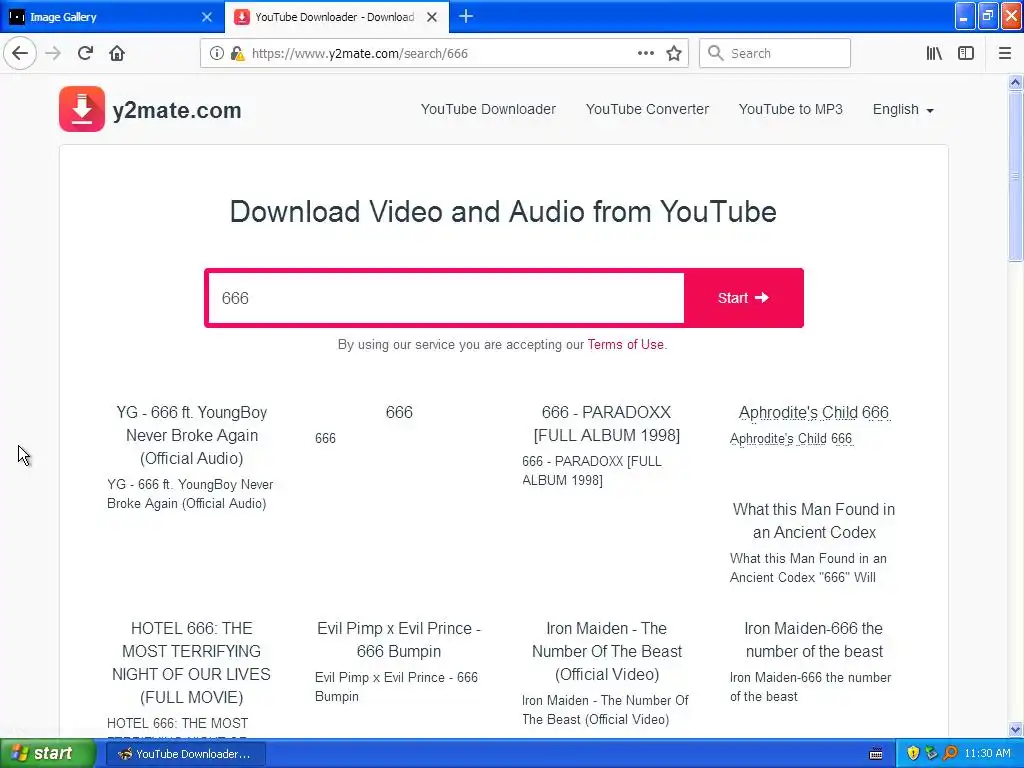Click 'Evil Pimp x Evil Prince - 666 Bumpin' description
1024x768 pixels.
[396, 686]
